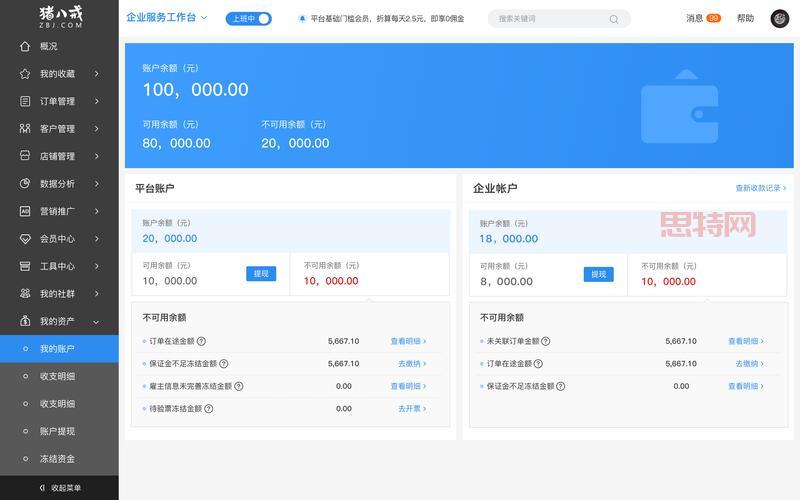Click total 账户余额 100，000.00
The height and width of the screenshot is (500, 800).
[195, 90]
